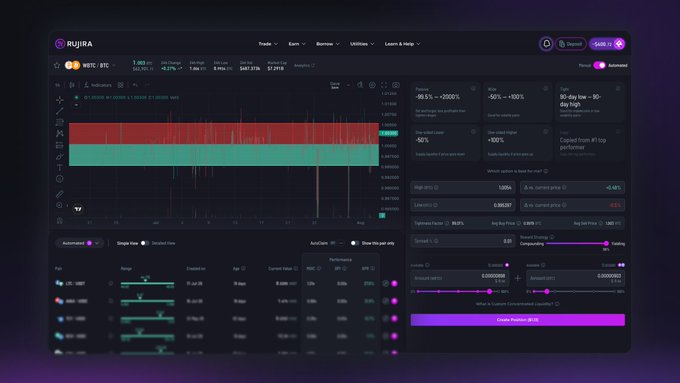Click edit icon on LTC / USDT row

[x=386, y=284]
